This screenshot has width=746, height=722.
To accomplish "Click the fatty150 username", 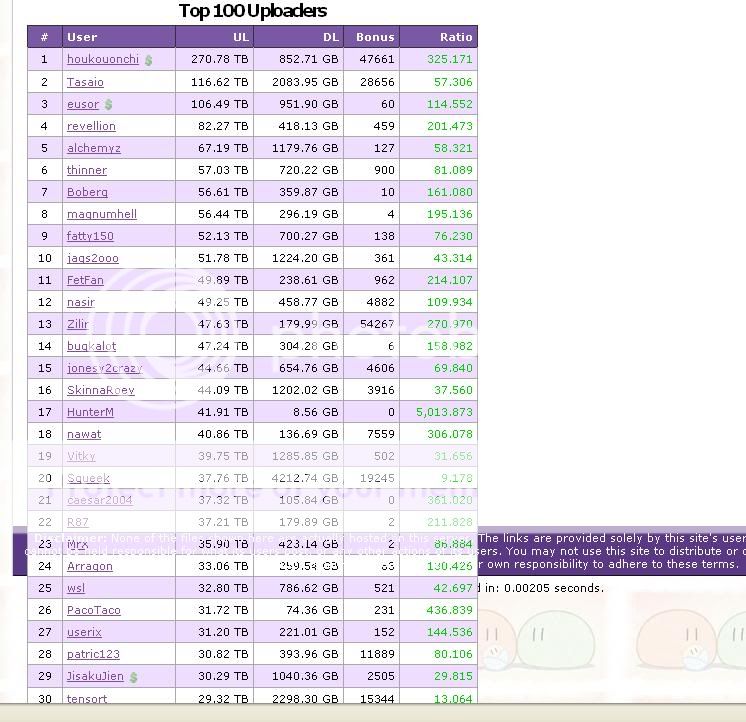I will 90,236.
